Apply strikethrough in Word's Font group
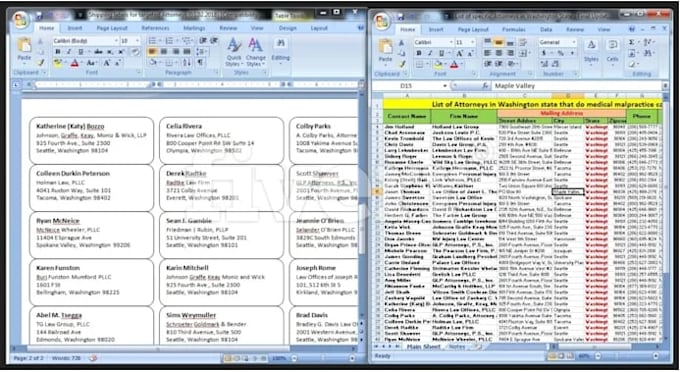This screenshot has width=680, height=372. 98,52
